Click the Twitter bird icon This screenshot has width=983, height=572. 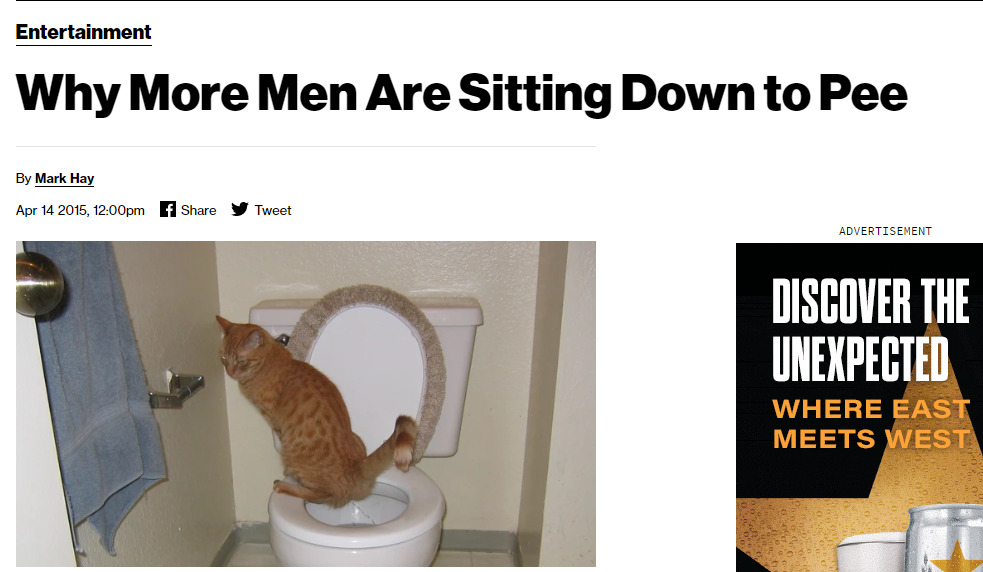click(x=239, y=209)
